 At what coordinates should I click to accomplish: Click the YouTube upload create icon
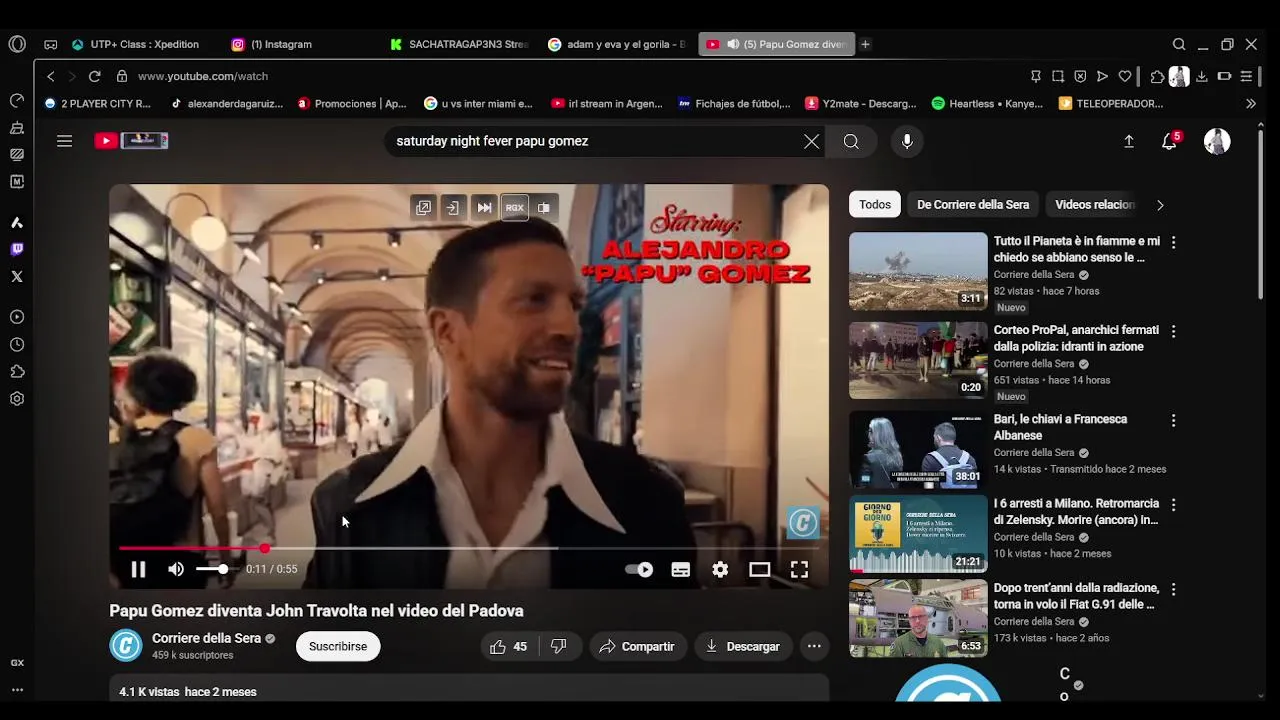(1129, 141)
